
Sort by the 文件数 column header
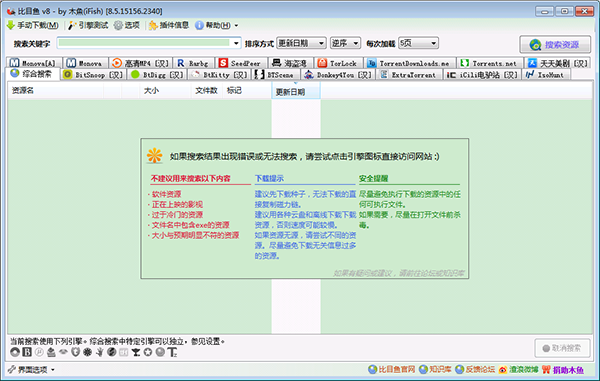(207, 91)
